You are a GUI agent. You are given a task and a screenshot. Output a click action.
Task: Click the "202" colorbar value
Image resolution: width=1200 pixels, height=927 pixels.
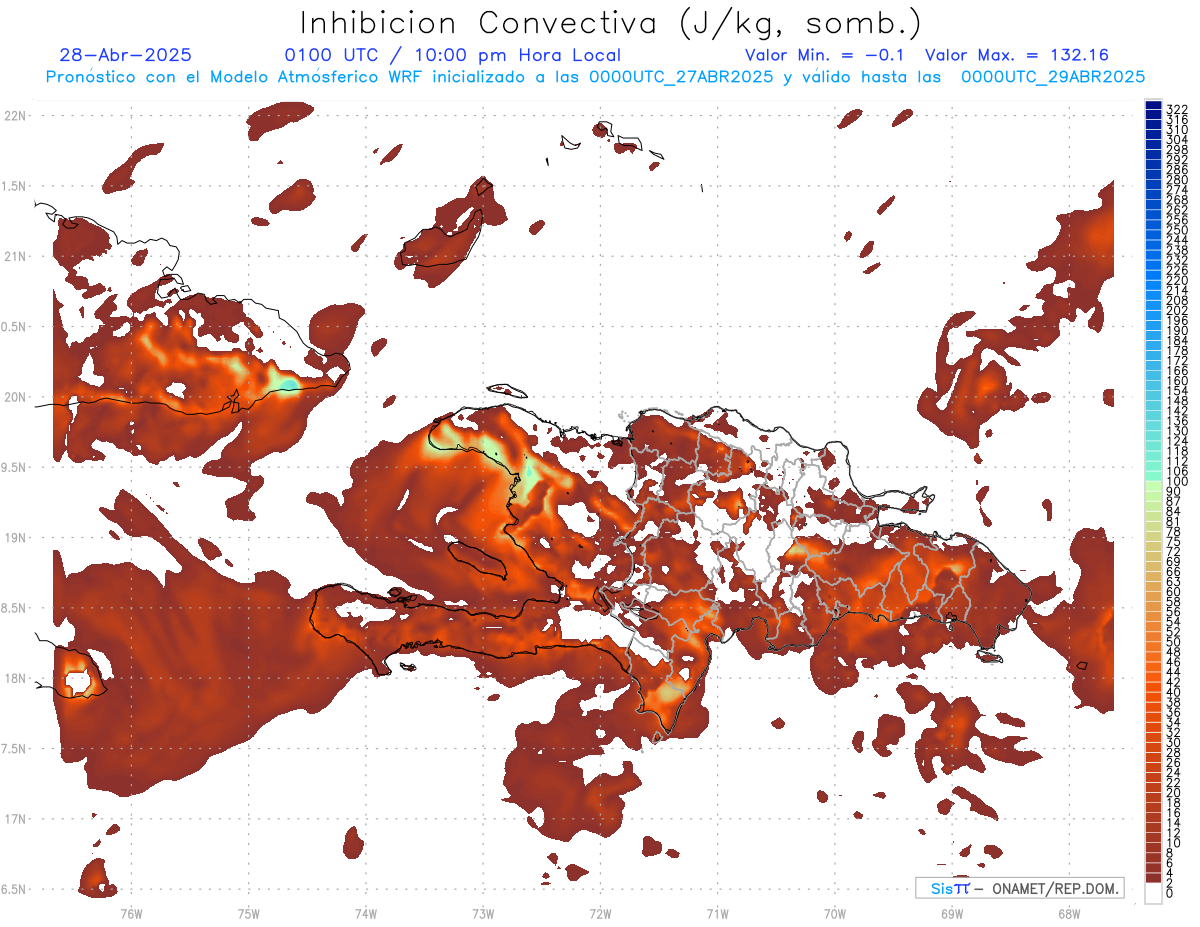tap(1176, 310)
